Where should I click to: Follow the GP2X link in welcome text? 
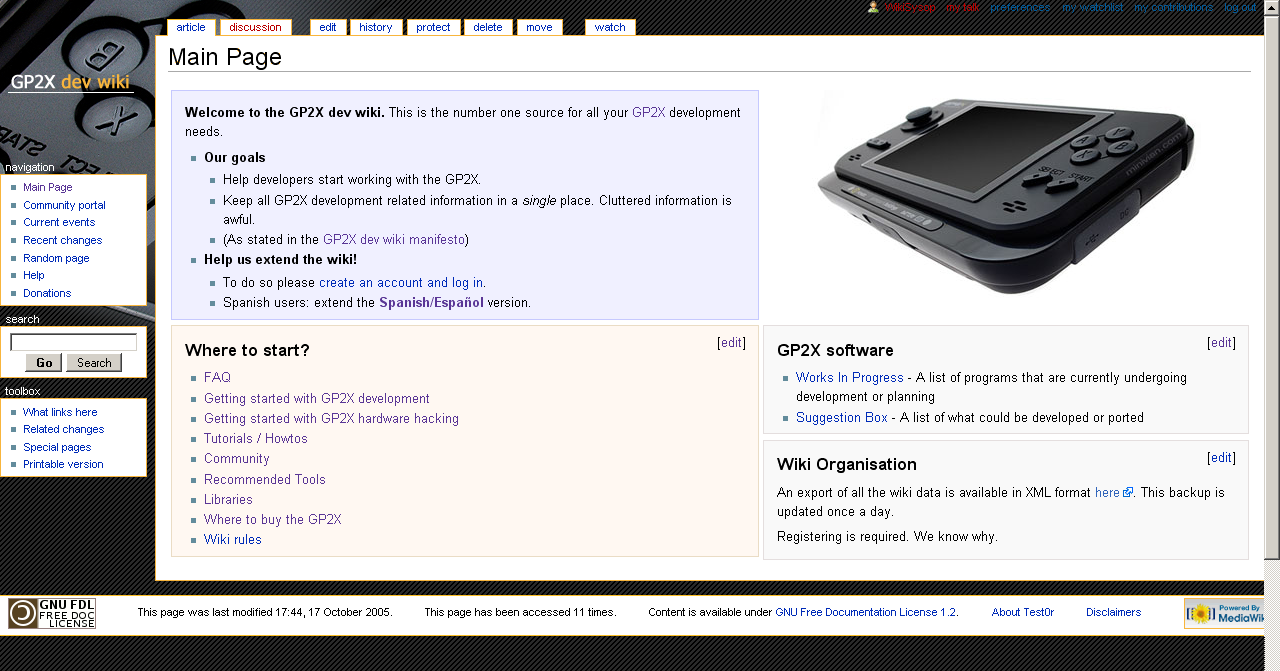pyautogui.click(x=649, y=113)
